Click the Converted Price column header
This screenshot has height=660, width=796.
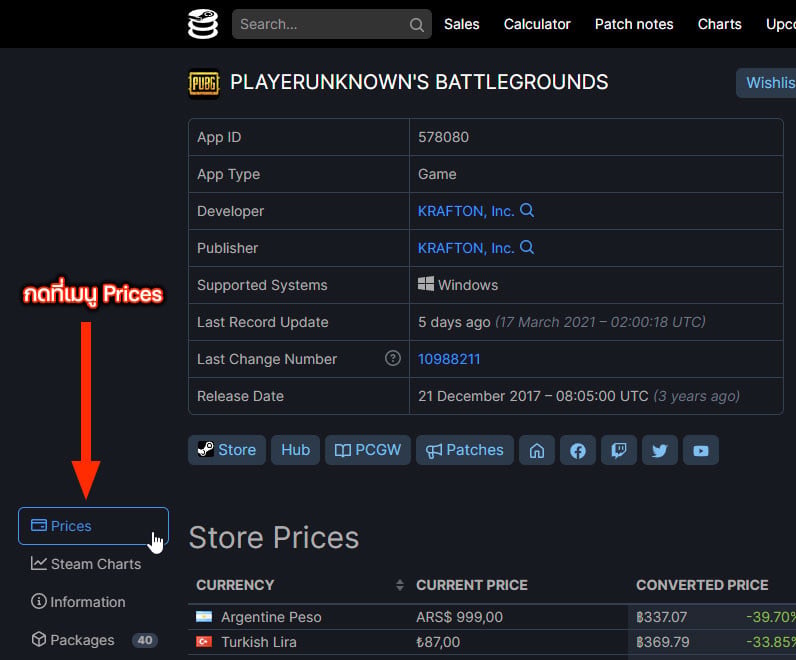pos(702,585)
